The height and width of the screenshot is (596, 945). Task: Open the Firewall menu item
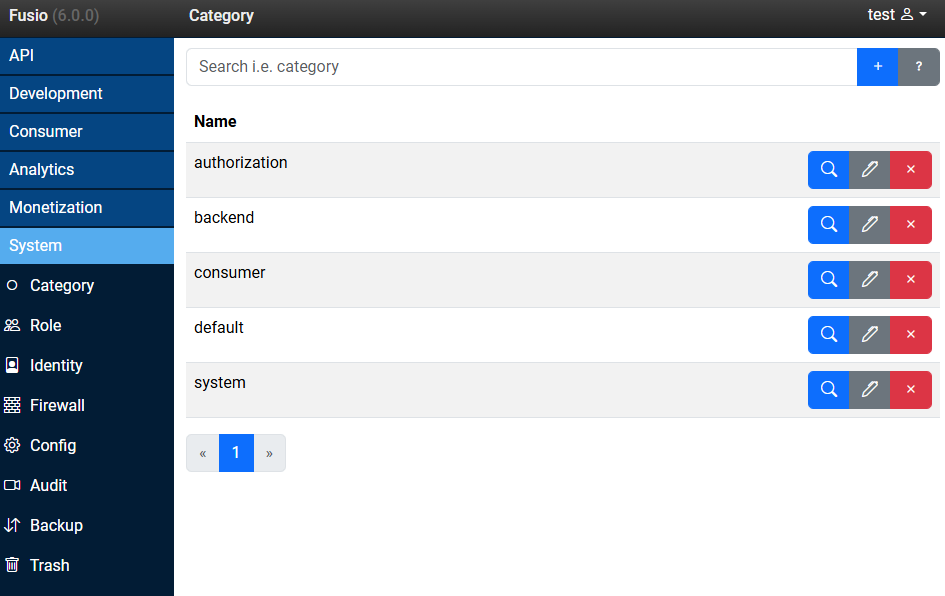(57, 405)
